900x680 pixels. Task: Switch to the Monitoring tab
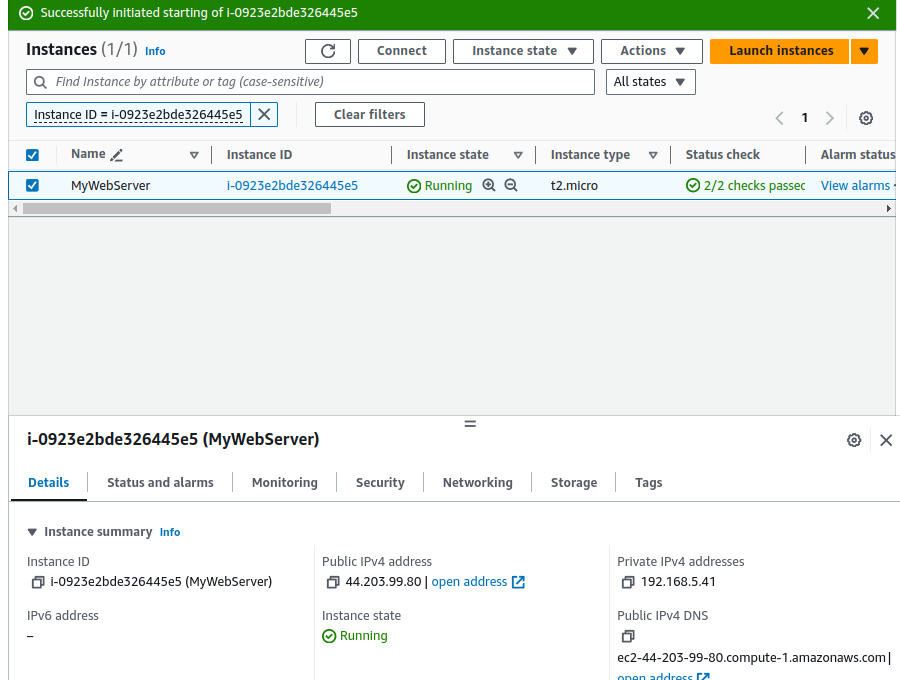click(x=284, y=482)
